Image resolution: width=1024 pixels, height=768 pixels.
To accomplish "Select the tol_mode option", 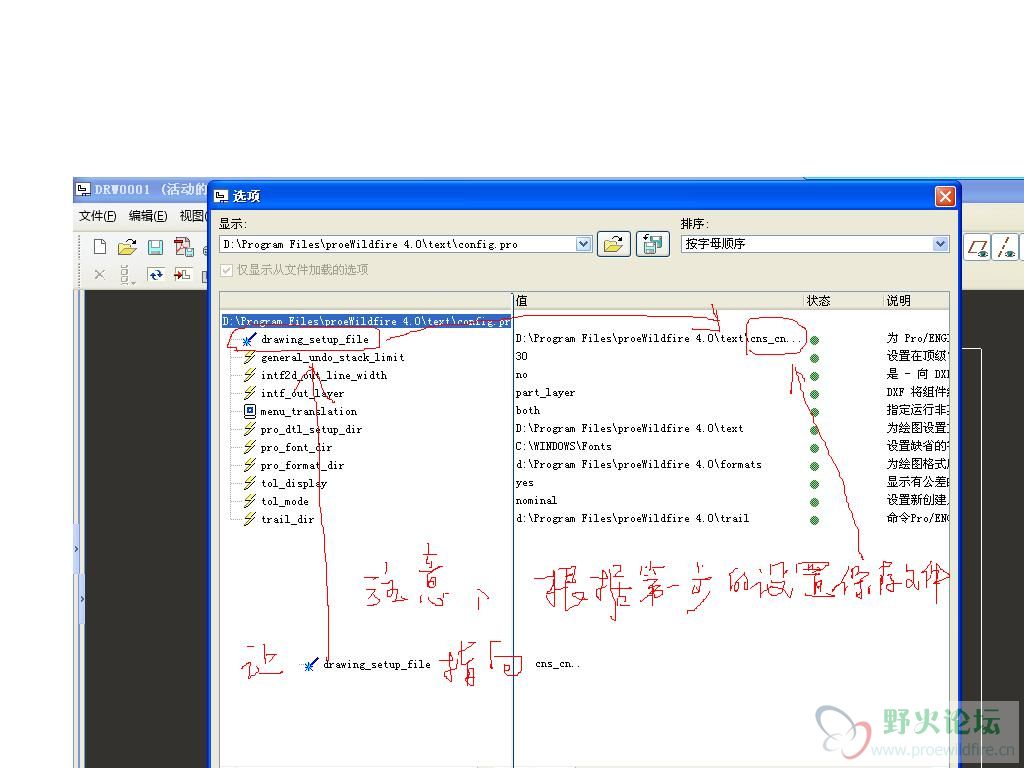I will coord(285,502).
